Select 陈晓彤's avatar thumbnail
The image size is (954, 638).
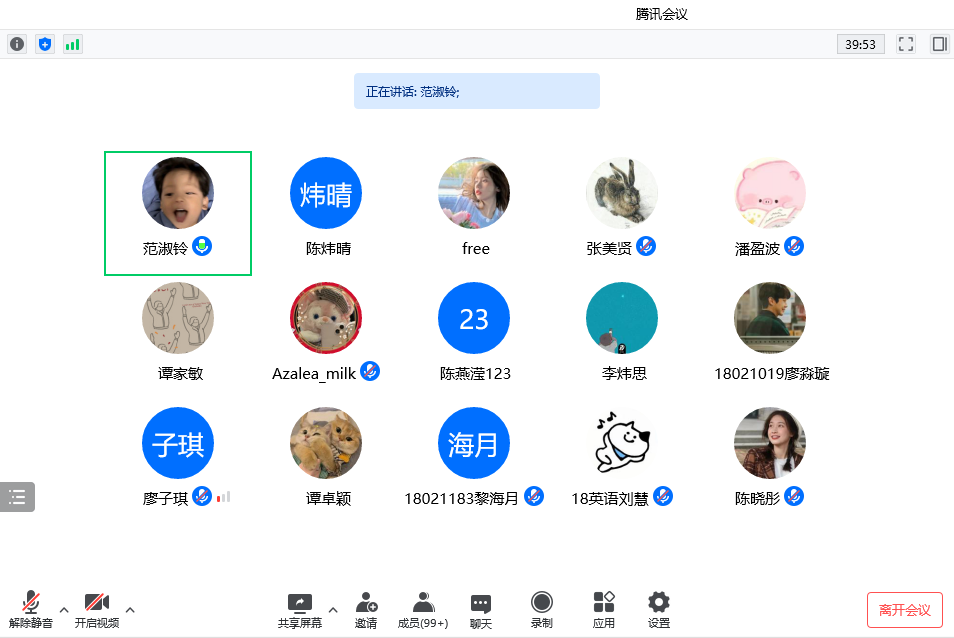[769, 443]
